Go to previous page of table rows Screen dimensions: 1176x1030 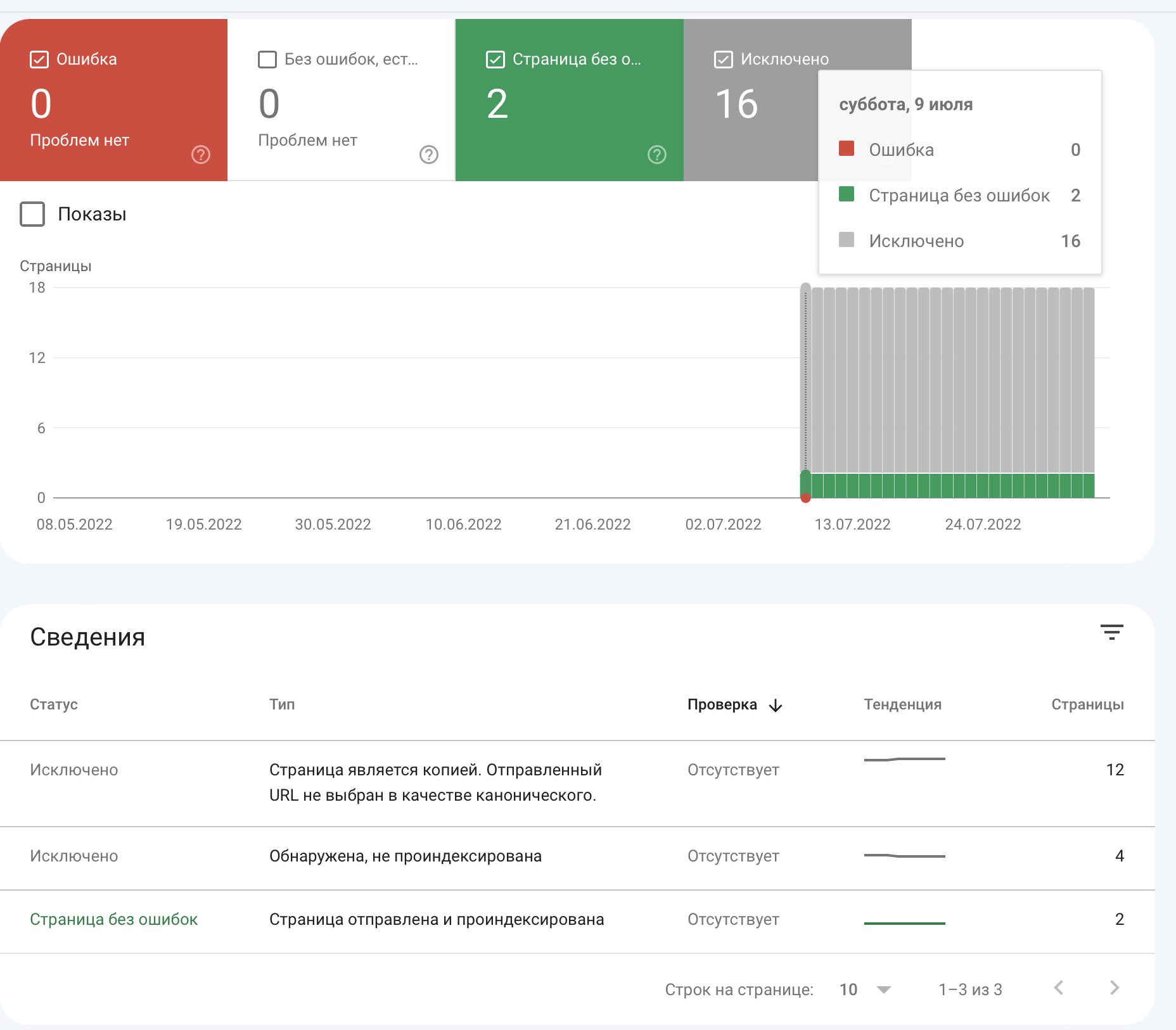(1058, 988)
